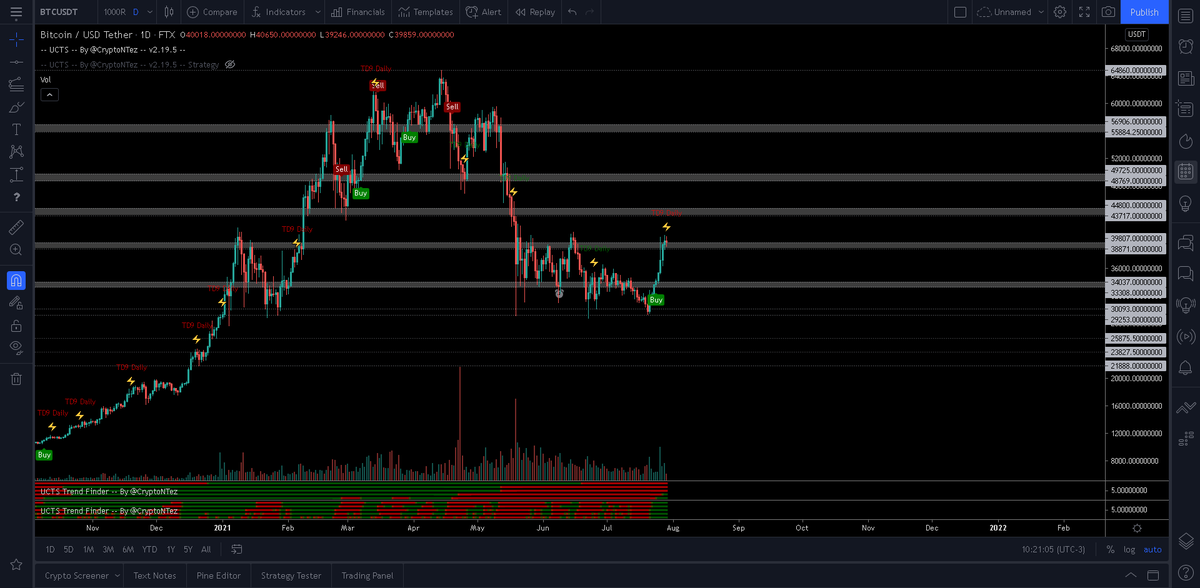The image size is (1200, 588).
Task: Open the go to date tool
Action: pos(237,549)
